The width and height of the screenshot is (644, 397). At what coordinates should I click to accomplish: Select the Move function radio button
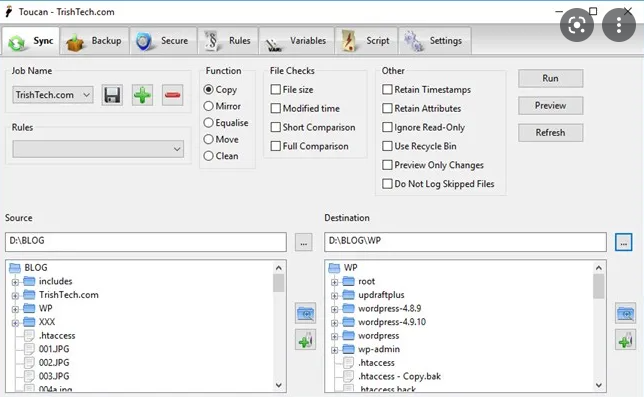[208, 139]
